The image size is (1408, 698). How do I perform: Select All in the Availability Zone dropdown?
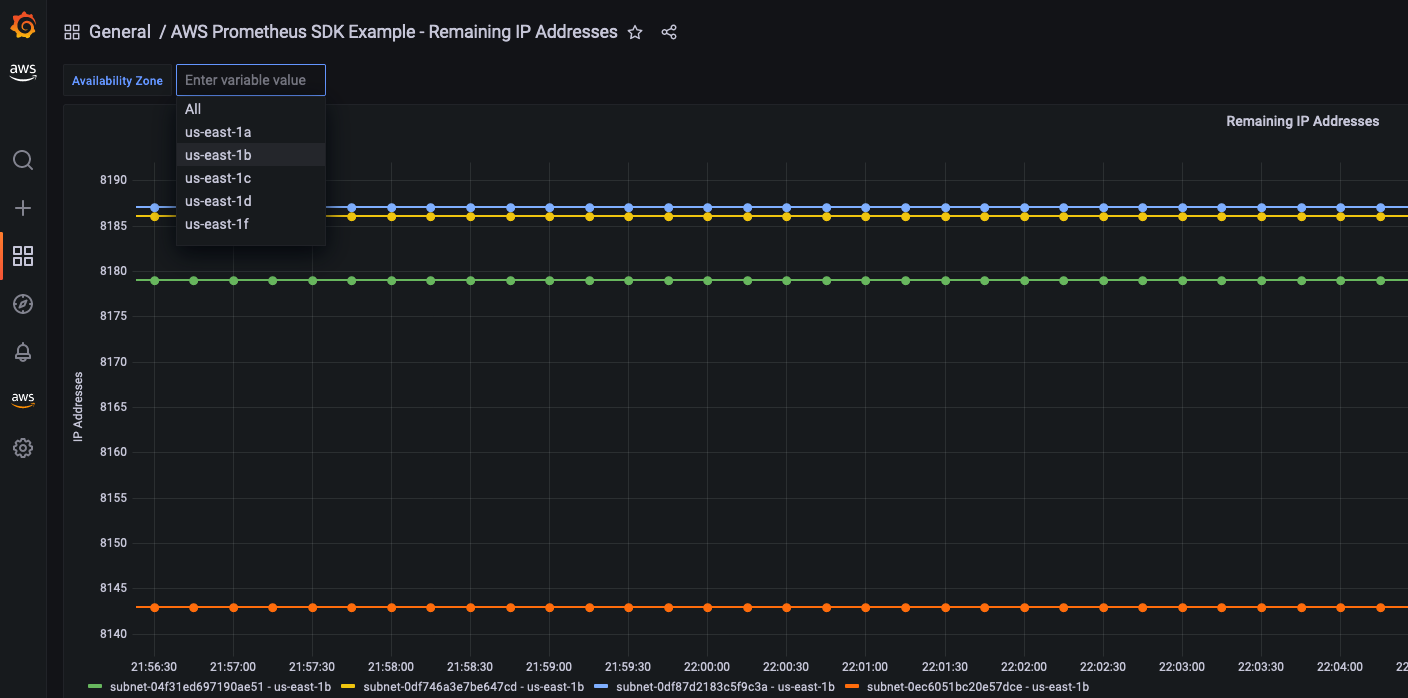(x=192, y=108)
